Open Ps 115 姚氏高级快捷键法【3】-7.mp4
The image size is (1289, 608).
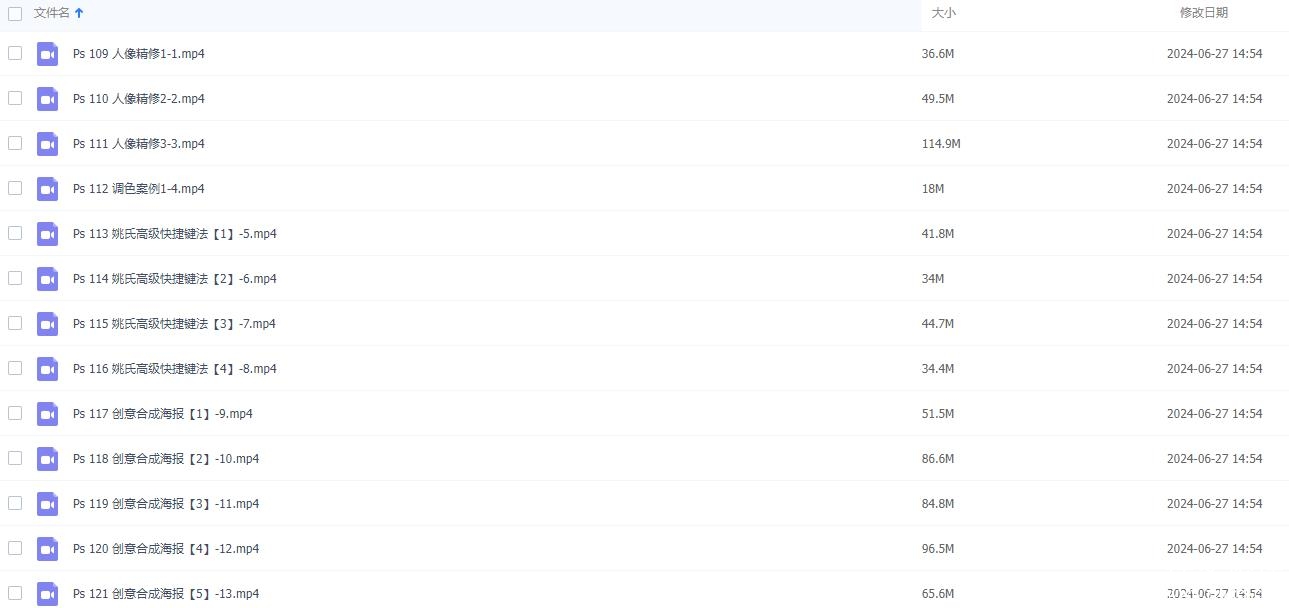coord(175,324)
